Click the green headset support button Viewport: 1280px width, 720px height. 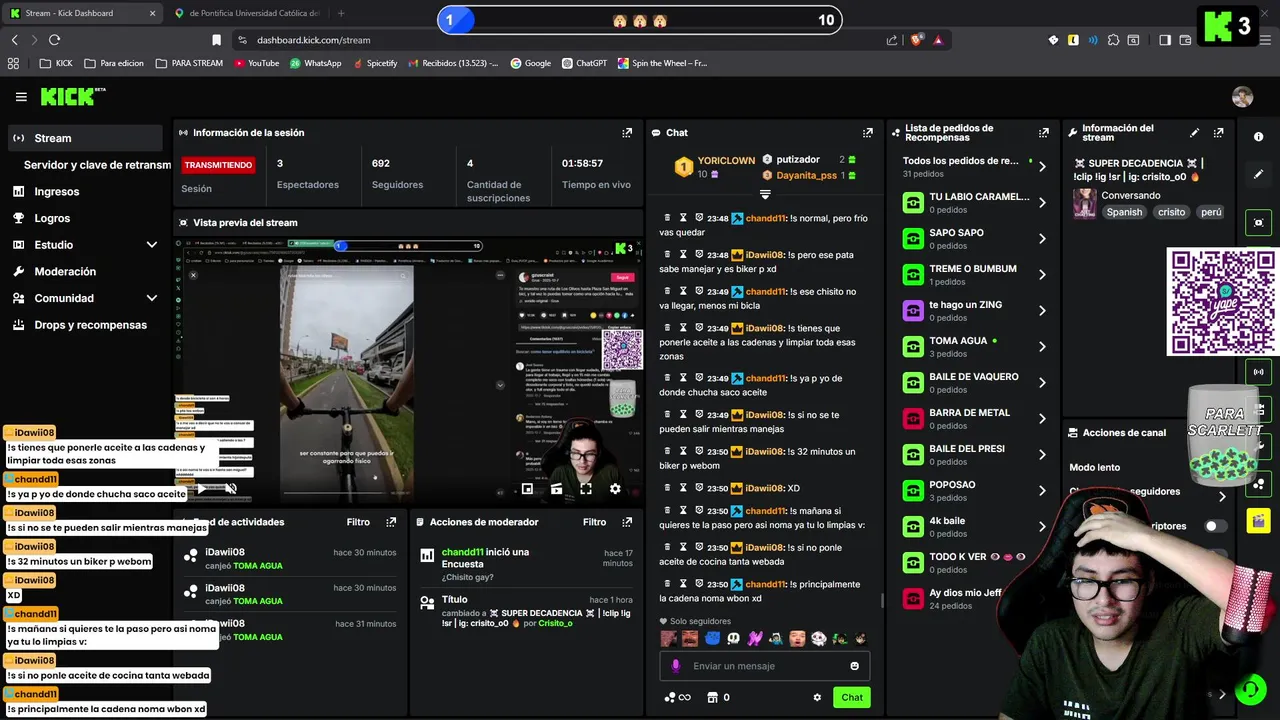[1250, 690]
